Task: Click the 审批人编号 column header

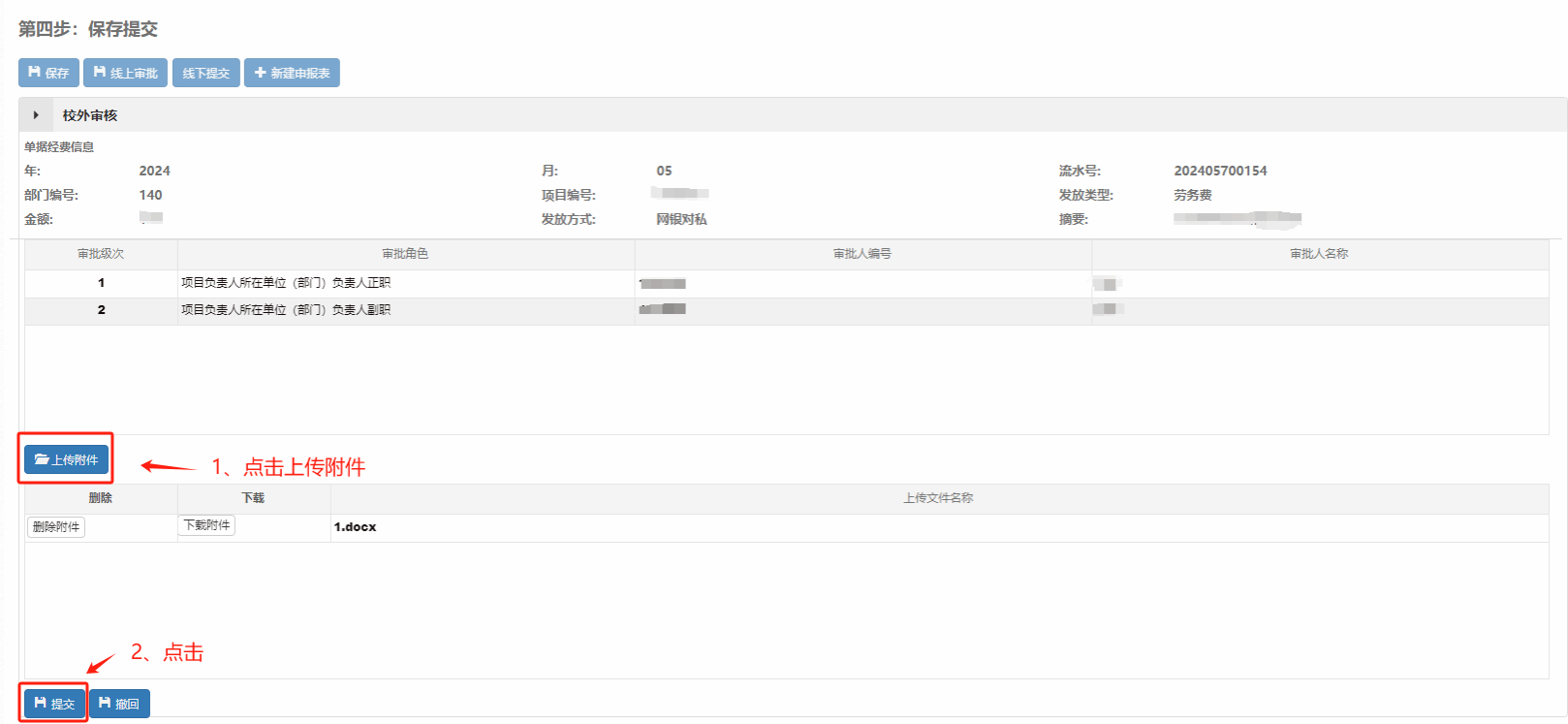Action: [862, 254]
